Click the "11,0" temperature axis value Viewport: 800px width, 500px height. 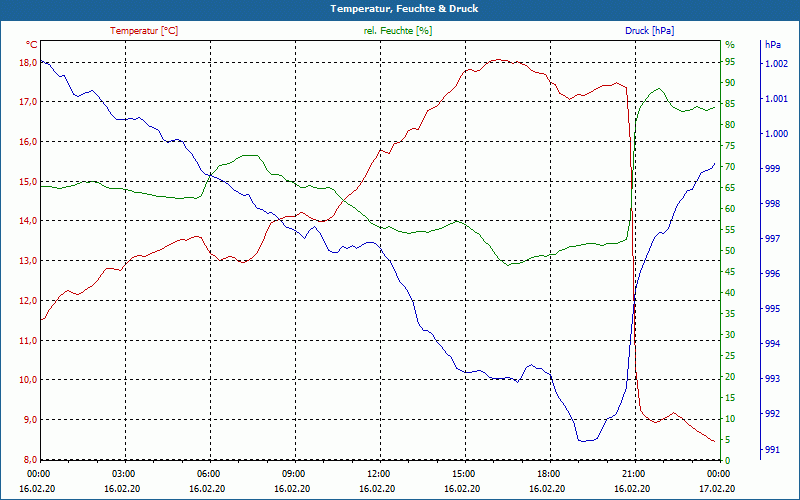click(x=29, y=340)
